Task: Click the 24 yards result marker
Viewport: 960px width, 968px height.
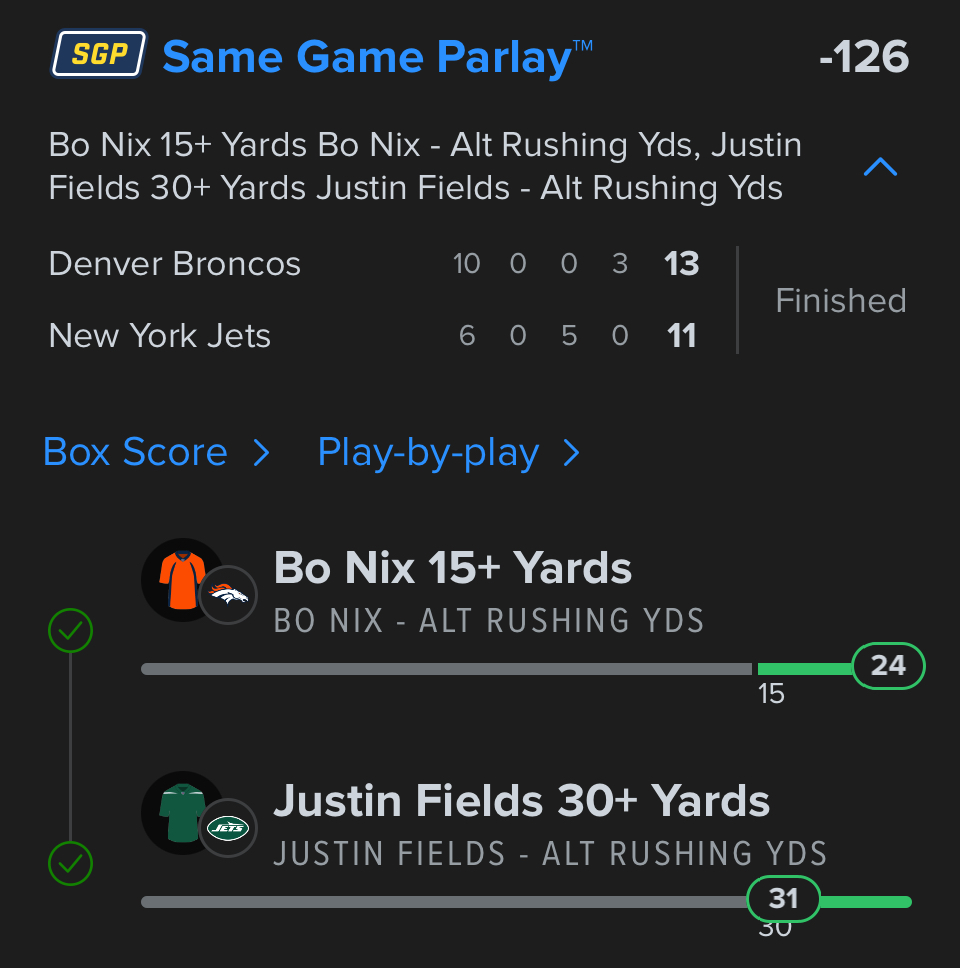Action: 888,666
